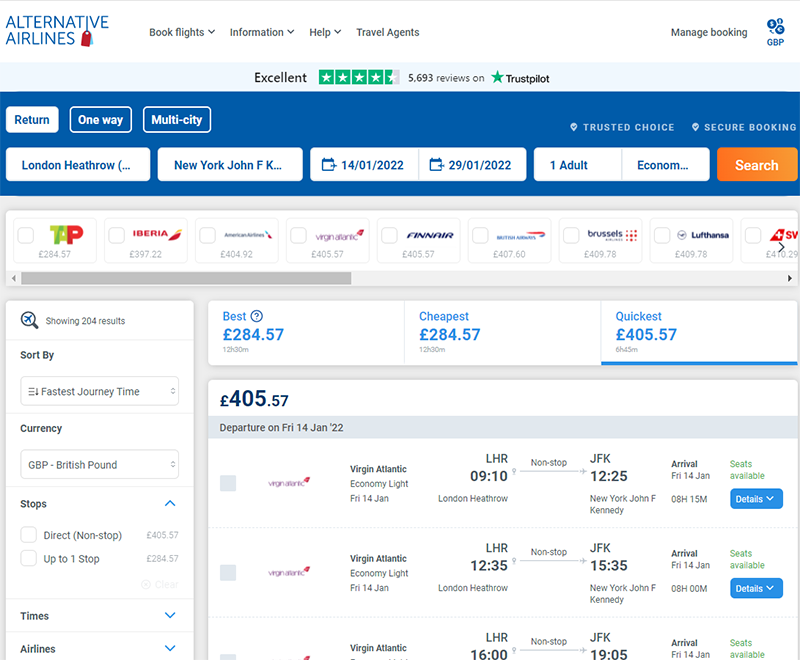The width and height of the screenshot is (800, 660).
Task: Select the One way trip tab
Action: [x=101, y=120]
